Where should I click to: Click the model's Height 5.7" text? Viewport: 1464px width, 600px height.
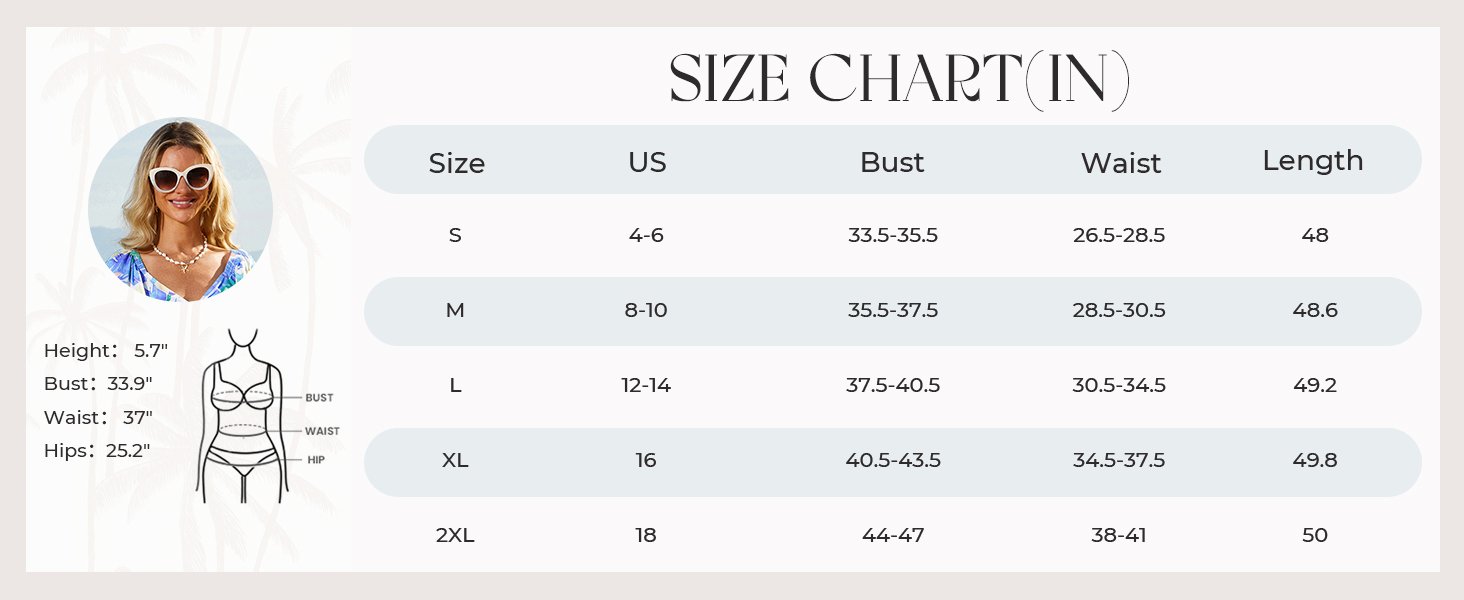(106, 351)
